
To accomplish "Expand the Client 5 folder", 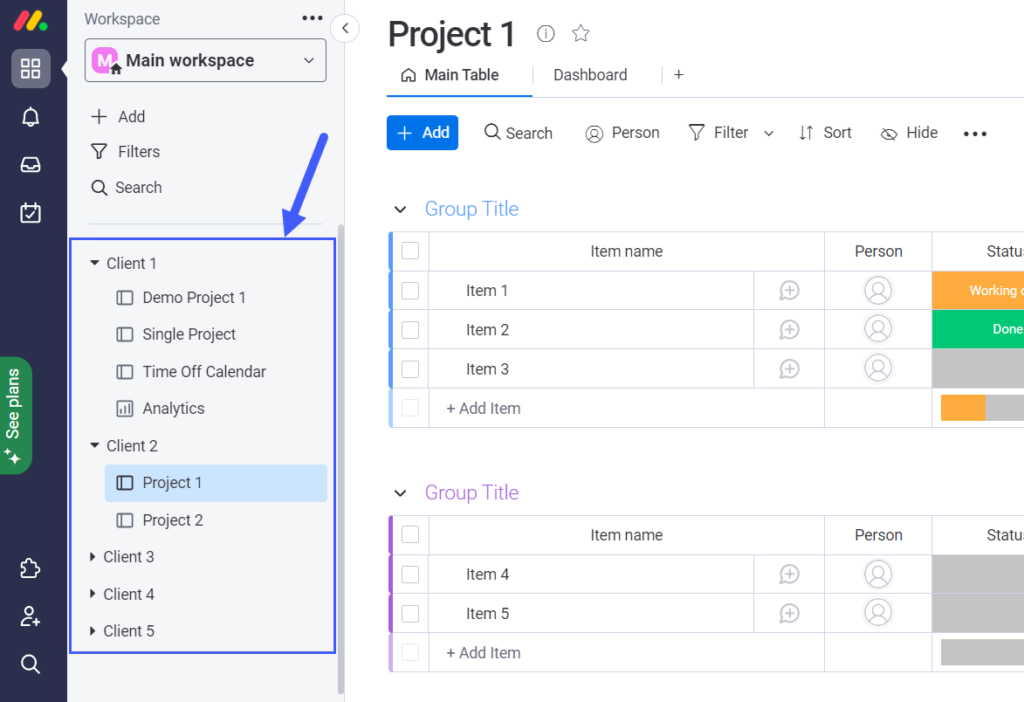I will click(x=93, y=631).
